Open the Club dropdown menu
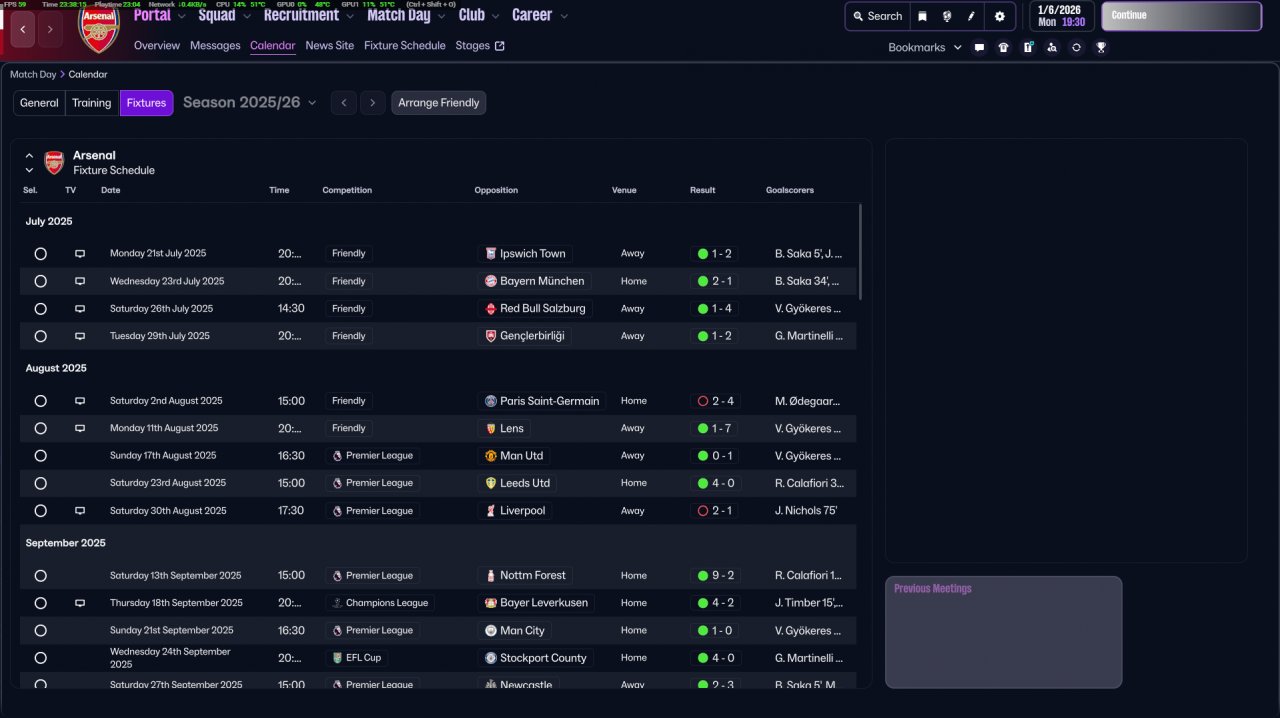 coord(479,15)
